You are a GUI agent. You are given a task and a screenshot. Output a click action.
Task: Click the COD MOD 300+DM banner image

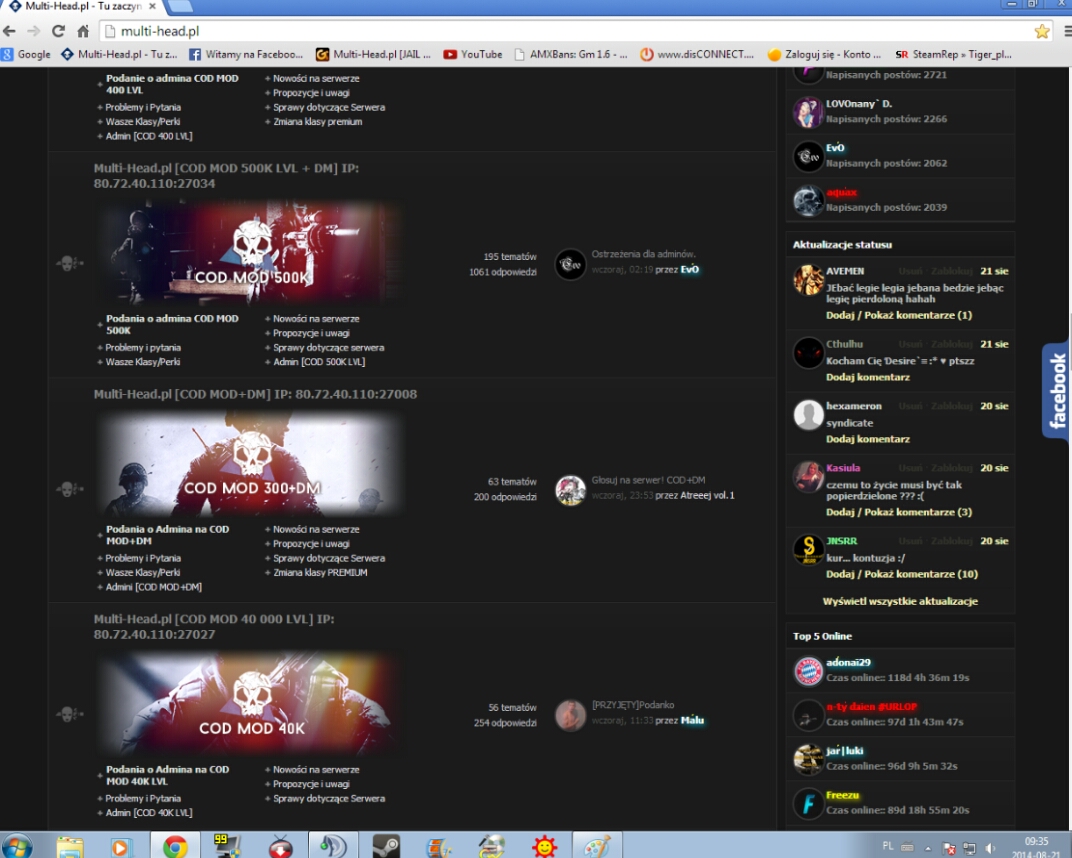250,463
